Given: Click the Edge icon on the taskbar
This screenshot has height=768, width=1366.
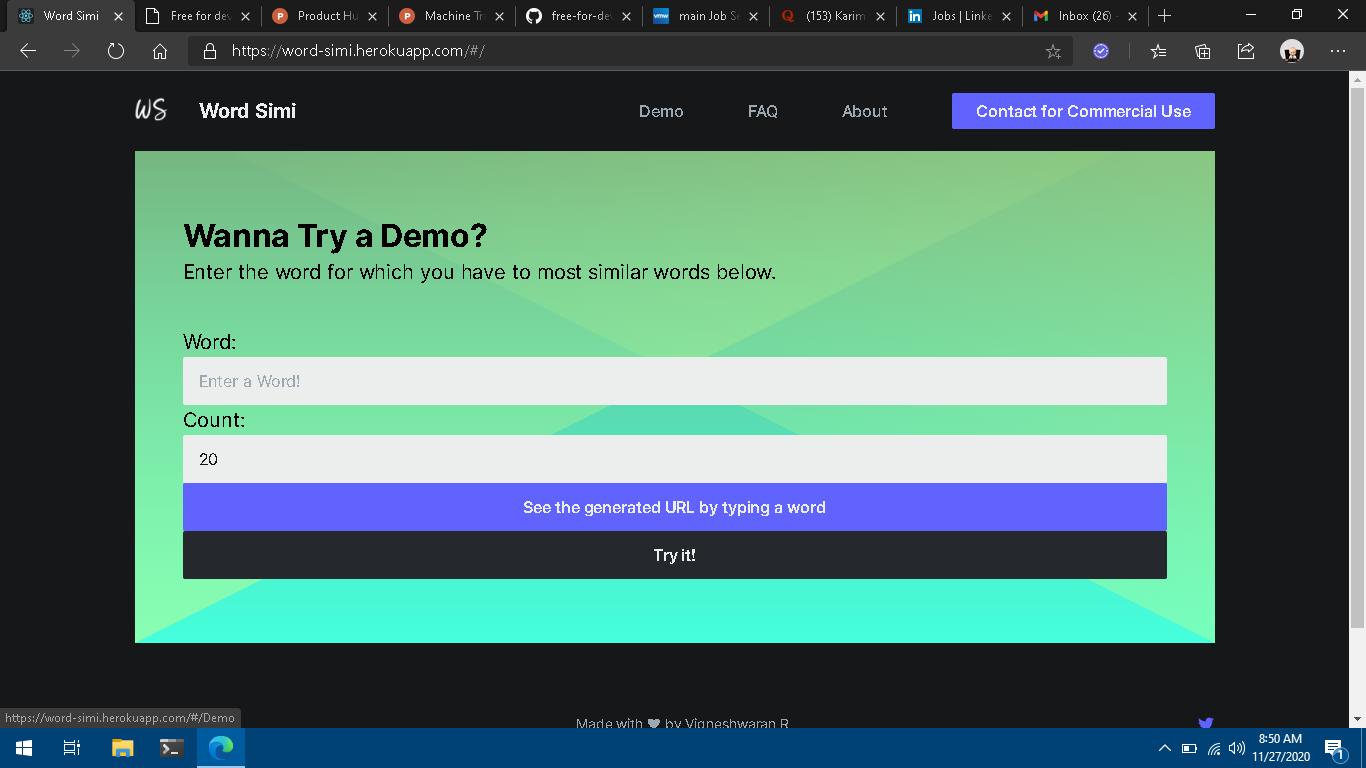Looking at the screenshot, I should coord(221,748).
